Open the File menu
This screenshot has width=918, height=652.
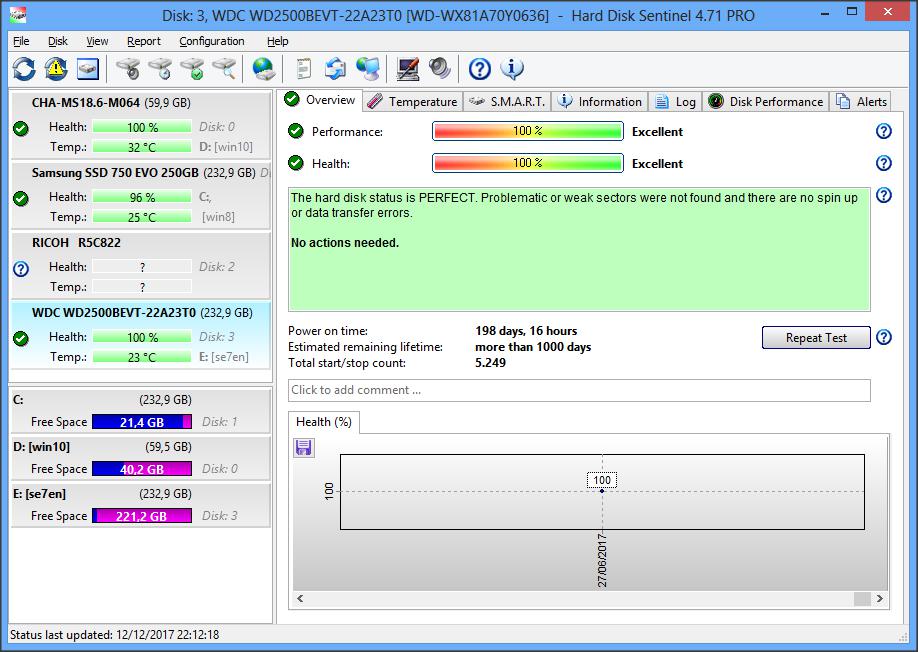point(21,41)
